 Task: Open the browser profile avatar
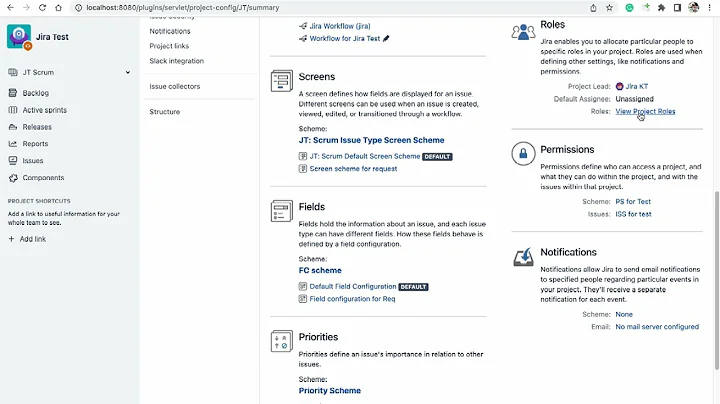693,8
